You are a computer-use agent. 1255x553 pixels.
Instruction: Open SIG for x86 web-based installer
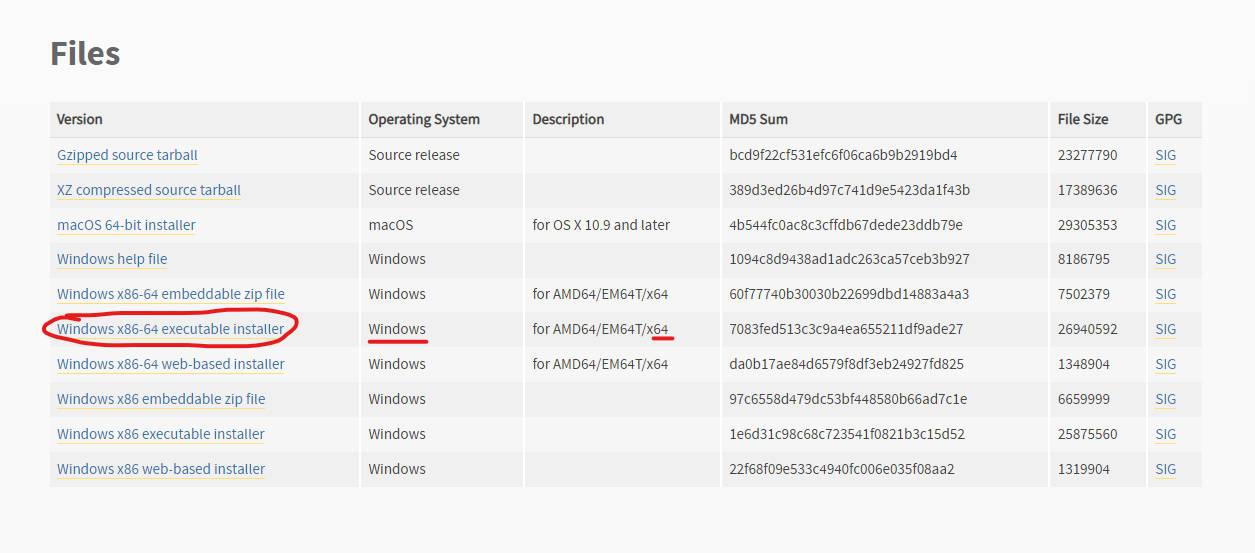1166,469
